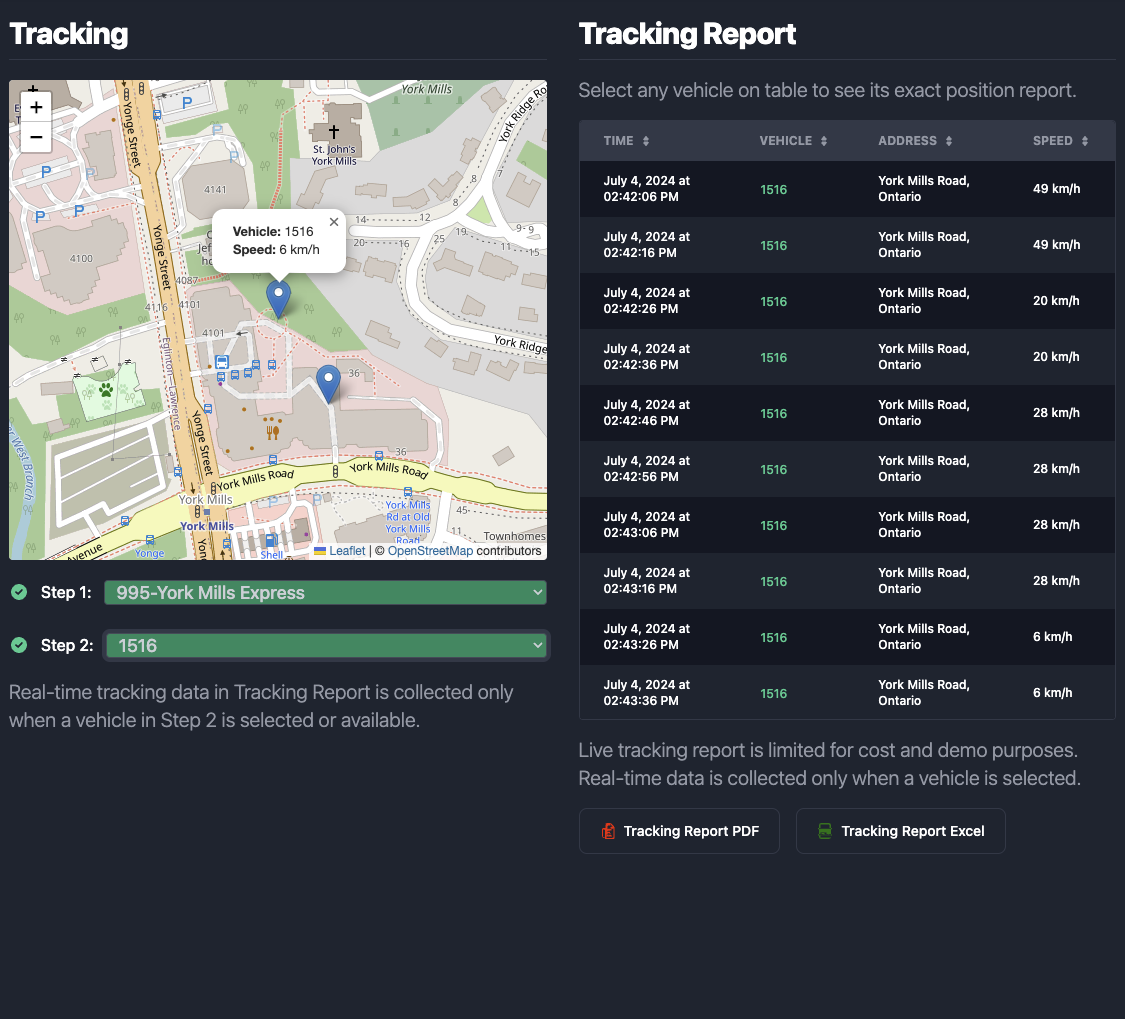Click the 49 km/h speed at 02:42:06 PM
This screenshot has width=1125, height=1019.
click(1056, 189)
